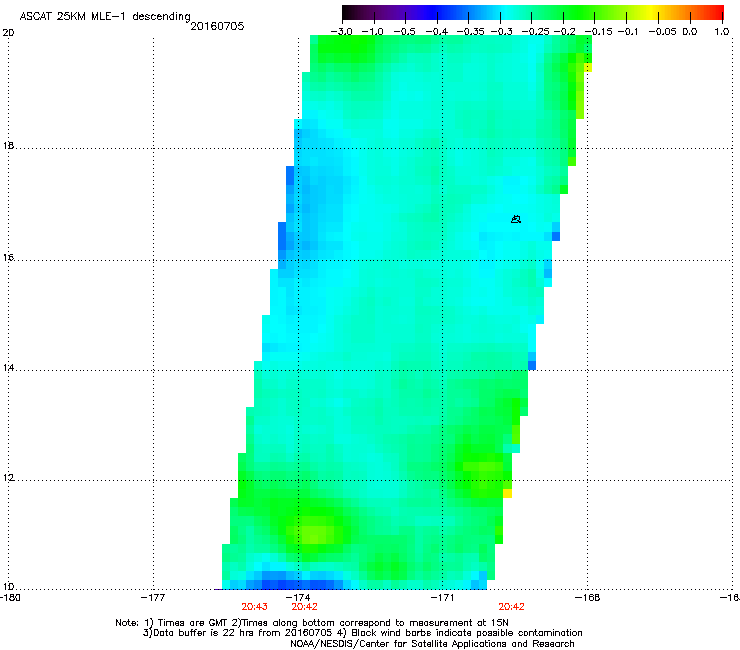Click the title 'ASCAT 25KM MLE-1 descending'
The width and height of the screenshot is (740, 650).
click(105, 17)
